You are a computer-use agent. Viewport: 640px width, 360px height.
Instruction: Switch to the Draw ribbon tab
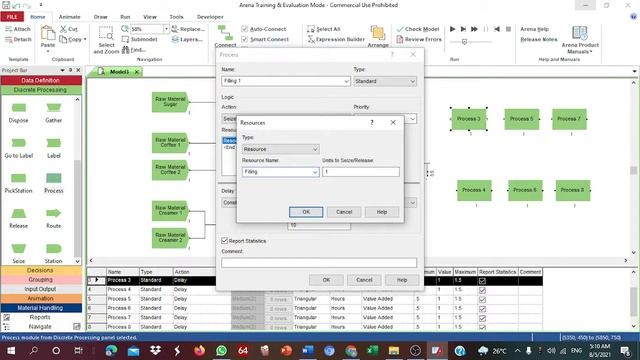(100, 17)
